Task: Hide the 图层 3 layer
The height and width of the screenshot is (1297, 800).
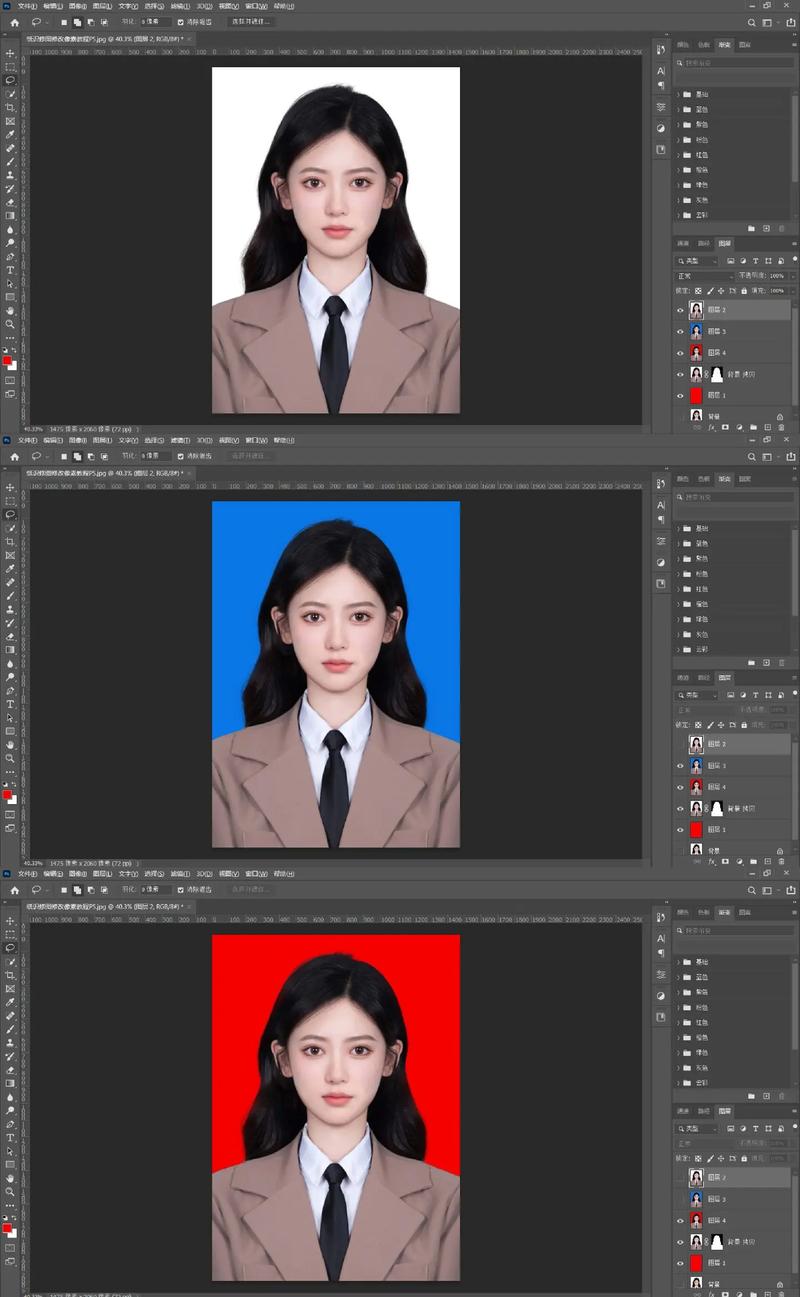Action: pos(680,331)
